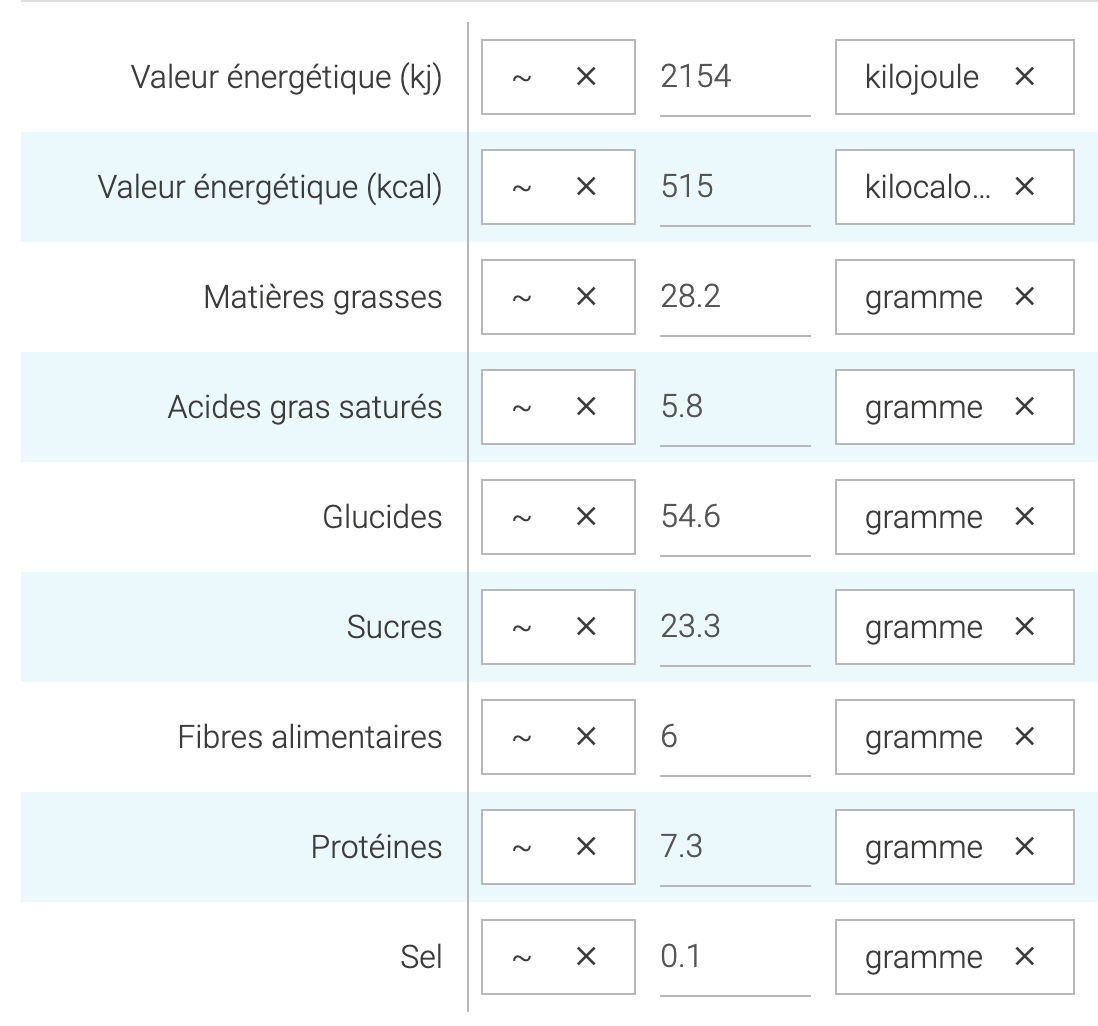Viewport: 1098px width, 1026px height.
Task: Edit the Matières grasses value 28.2
Action: pos(734,297)
